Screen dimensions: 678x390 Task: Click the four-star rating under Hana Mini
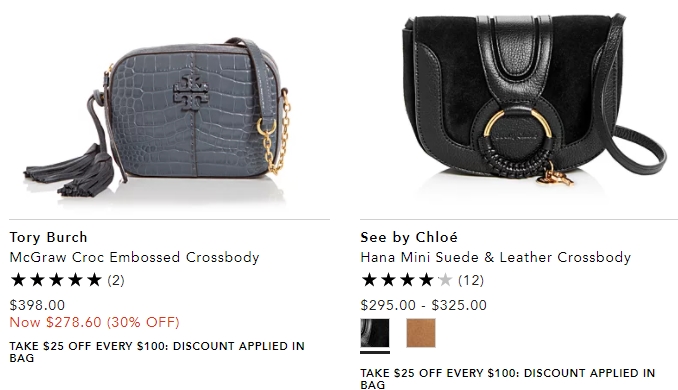coord(406,280)
